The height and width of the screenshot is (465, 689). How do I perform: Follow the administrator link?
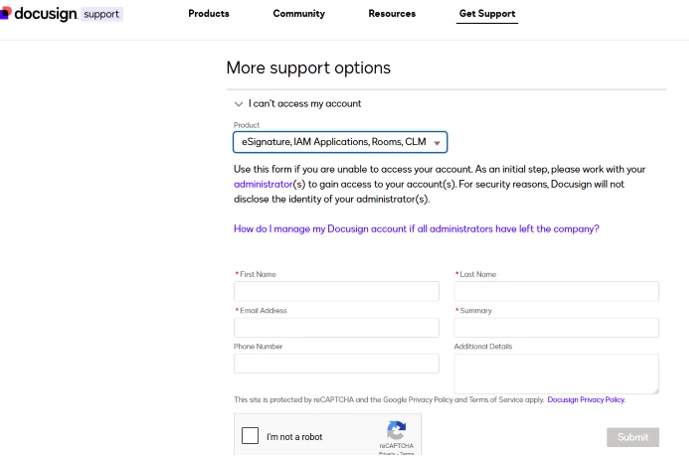pyautogui.click(x=263, y=184)
